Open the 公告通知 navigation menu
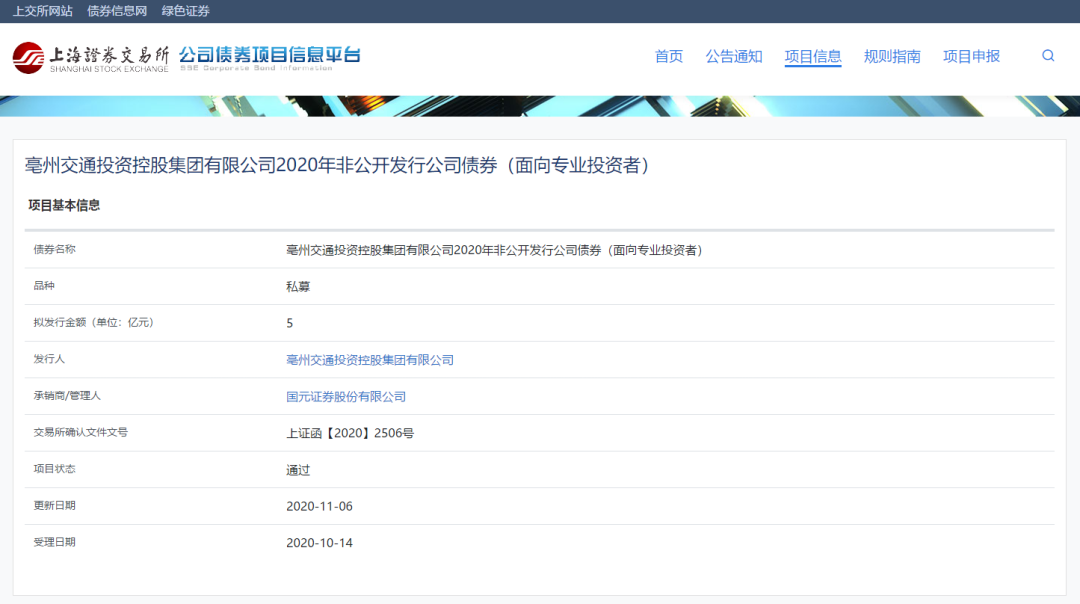This screenshot has height=604, width=1080. (x=734, y=56)
